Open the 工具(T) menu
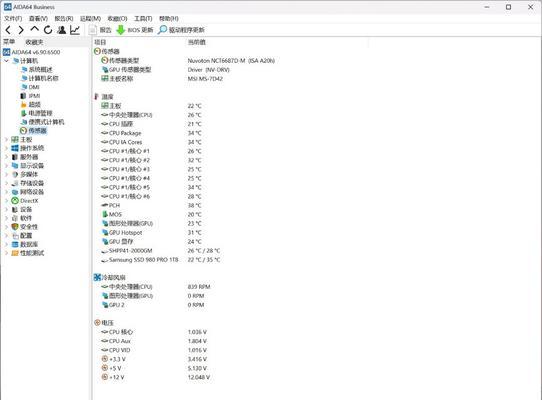542x400 pixels. pyautogui.click(x=143, y=18)
